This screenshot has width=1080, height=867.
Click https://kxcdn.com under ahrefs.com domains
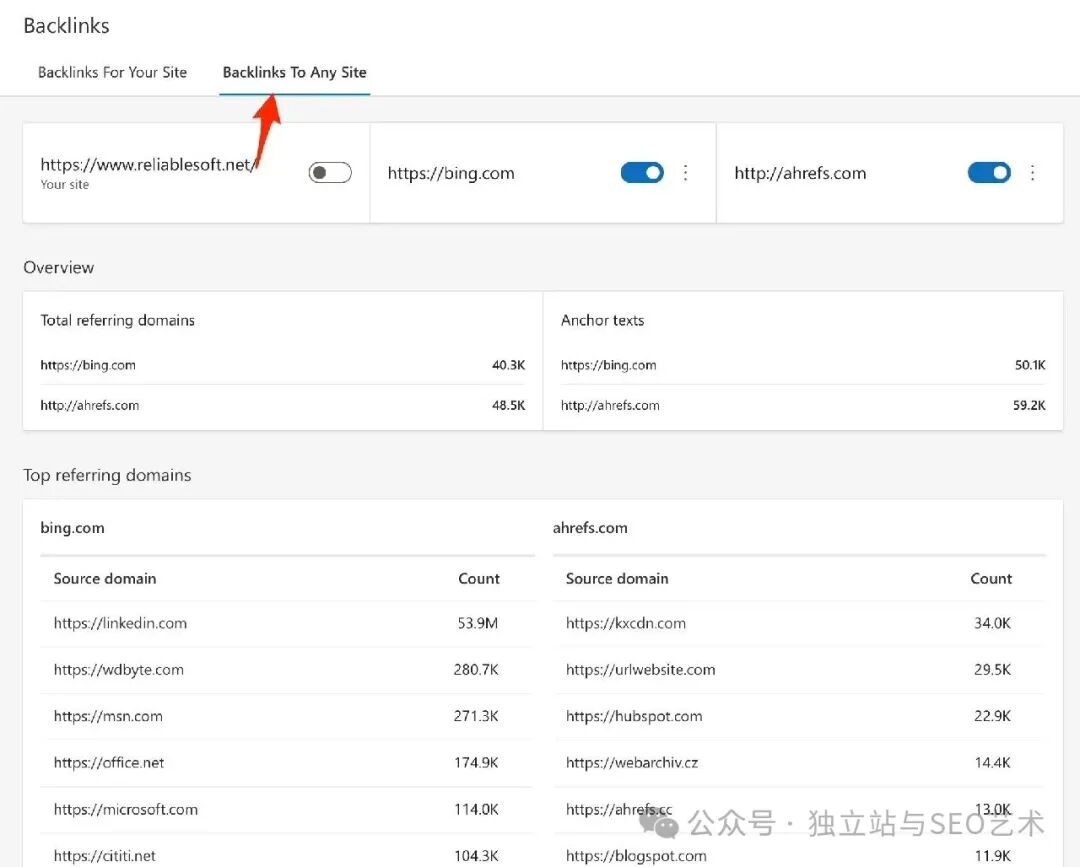click(x=626, y=623)
